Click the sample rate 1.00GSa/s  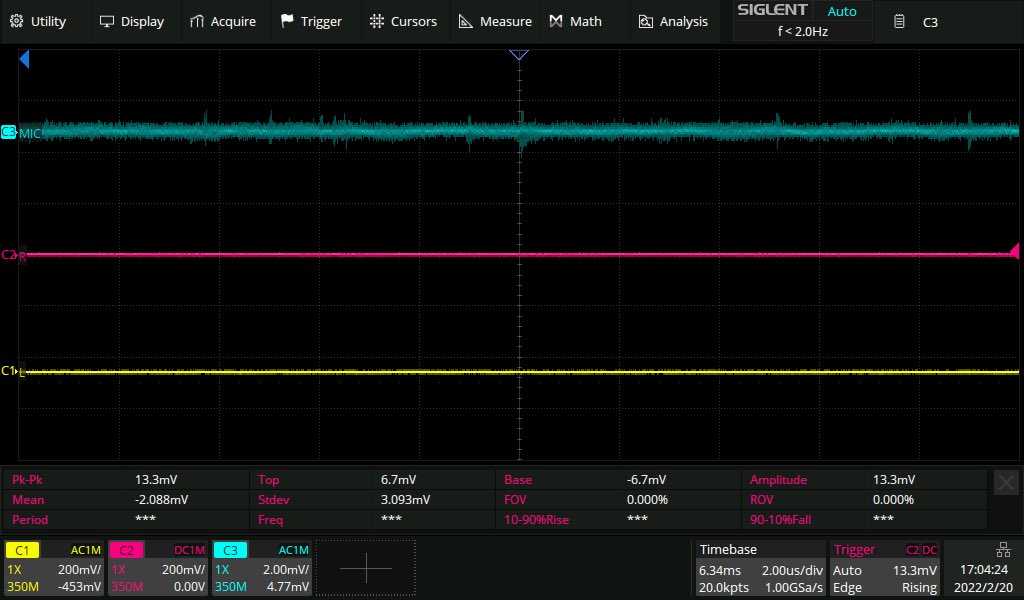click(x=792, y=587)
